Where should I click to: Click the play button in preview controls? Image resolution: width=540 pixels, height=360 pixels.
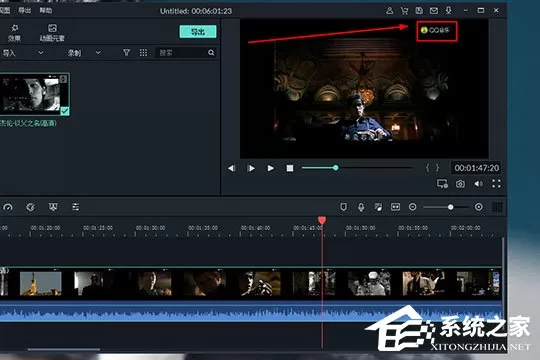point(270,168)
